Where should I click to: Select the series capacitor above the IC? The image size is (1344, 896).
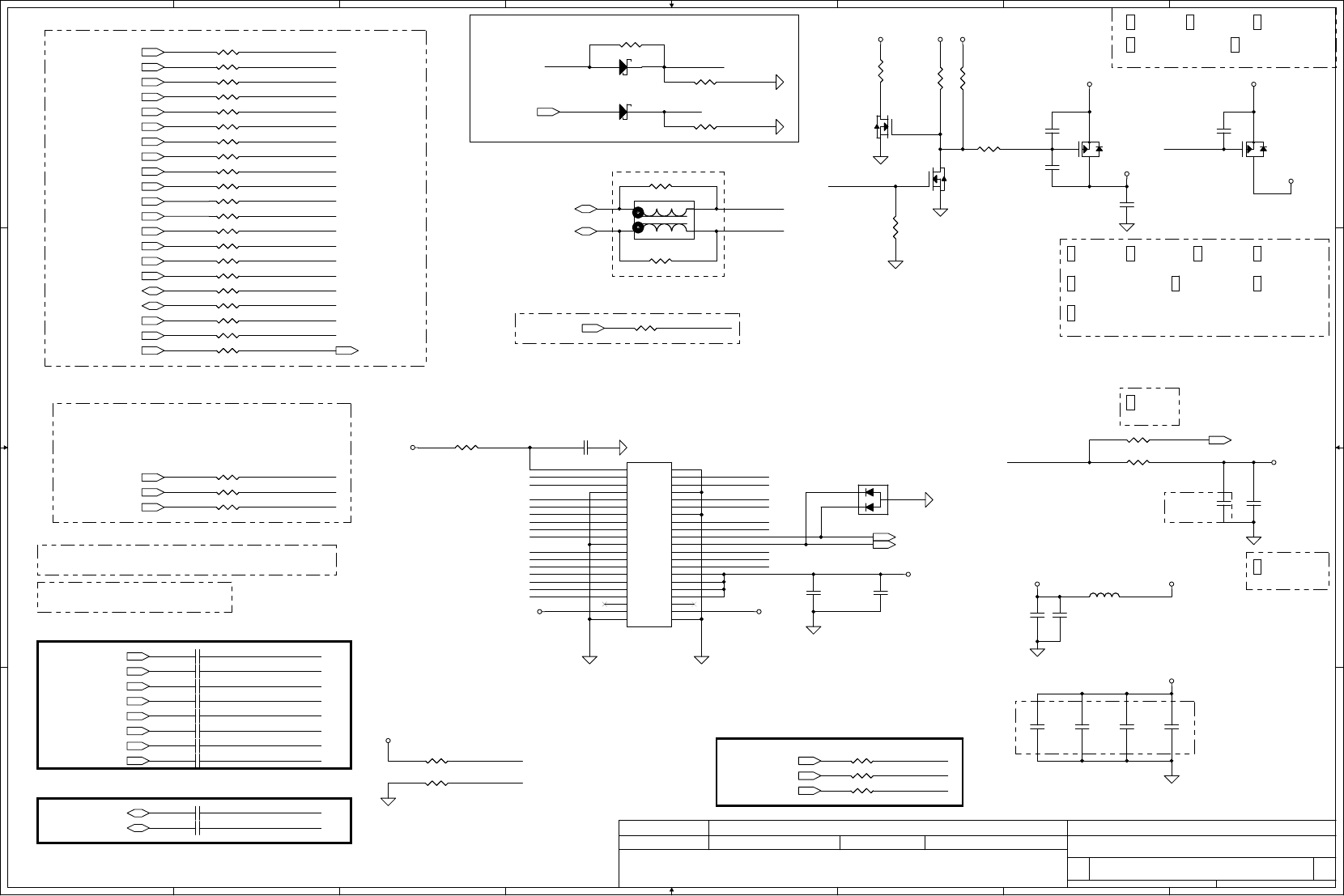click(586, 448)
